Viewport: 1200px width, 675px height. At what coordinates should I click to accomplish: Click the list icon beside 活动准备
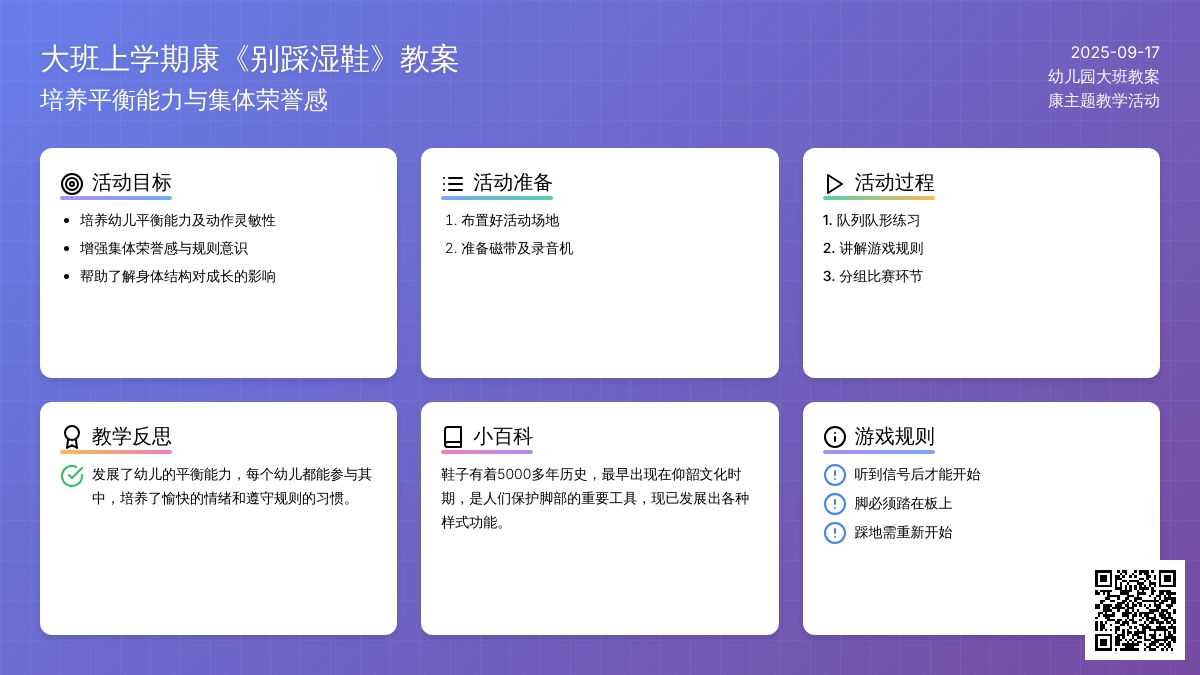point(452,183)
